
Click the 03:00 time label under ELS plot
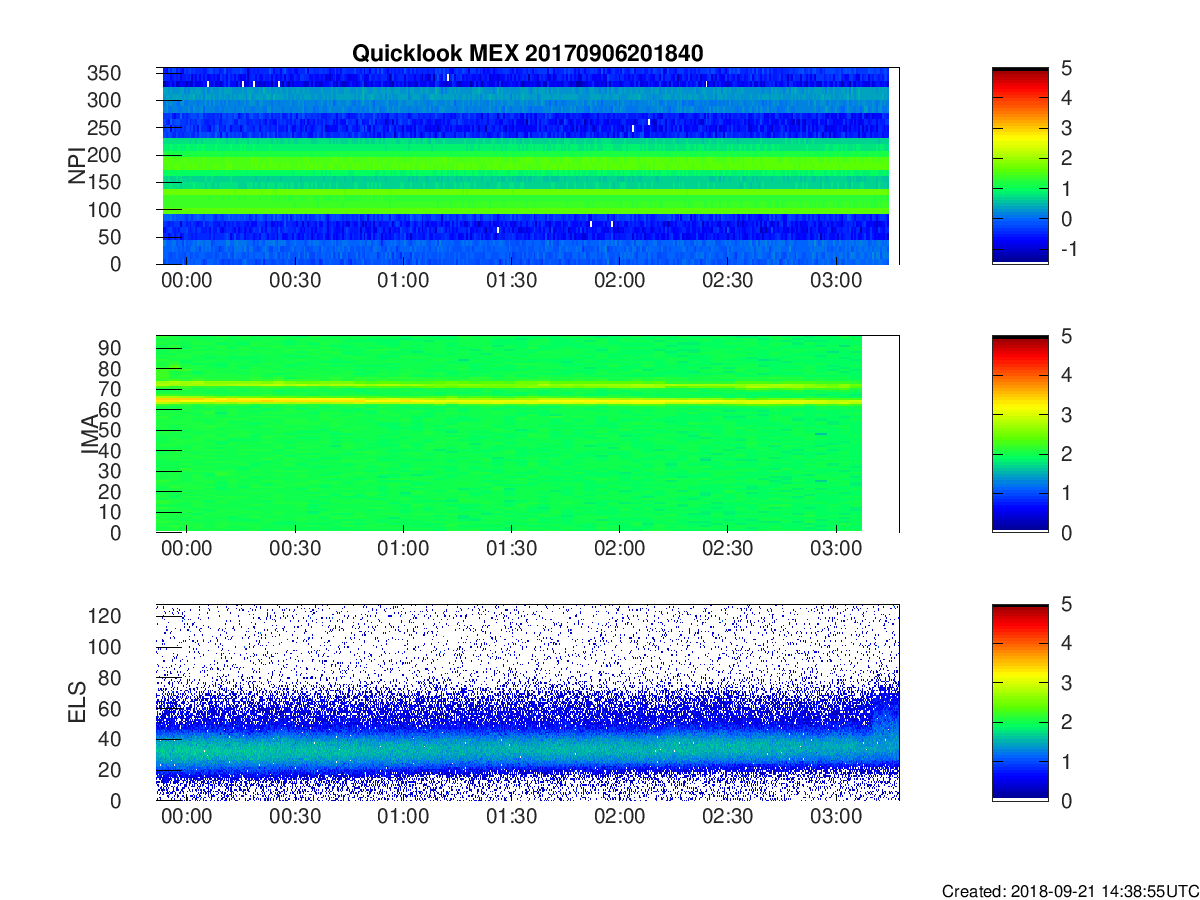click(836, 817)
